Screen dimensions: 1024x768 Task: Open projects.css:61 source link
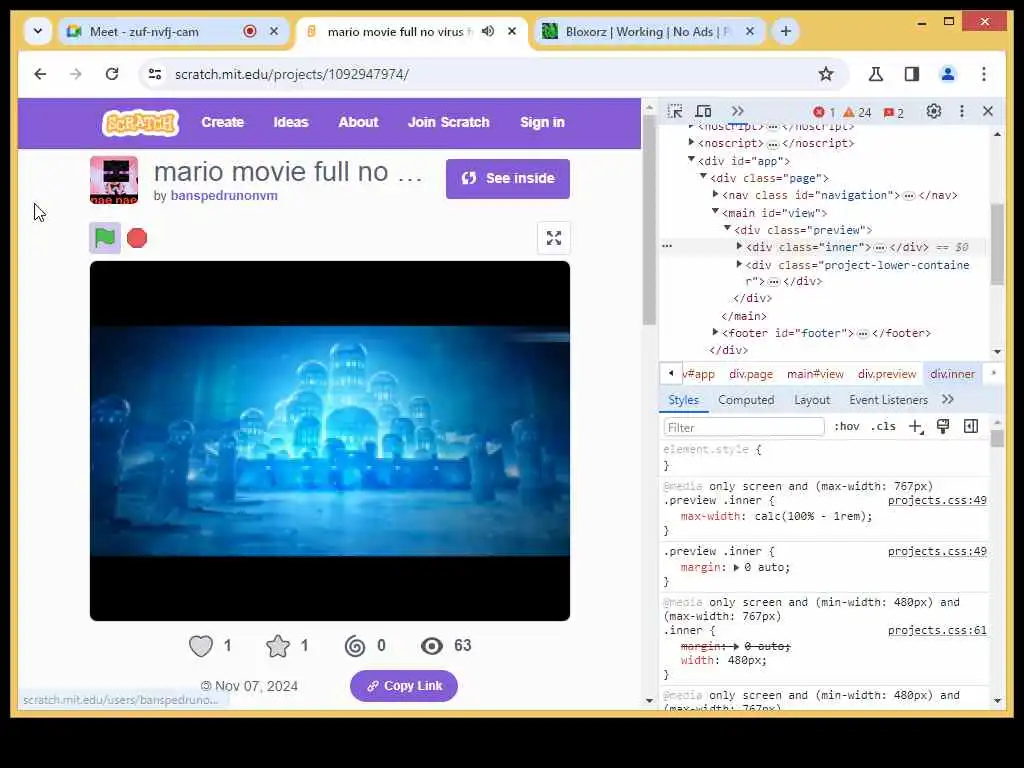(937, 631)
